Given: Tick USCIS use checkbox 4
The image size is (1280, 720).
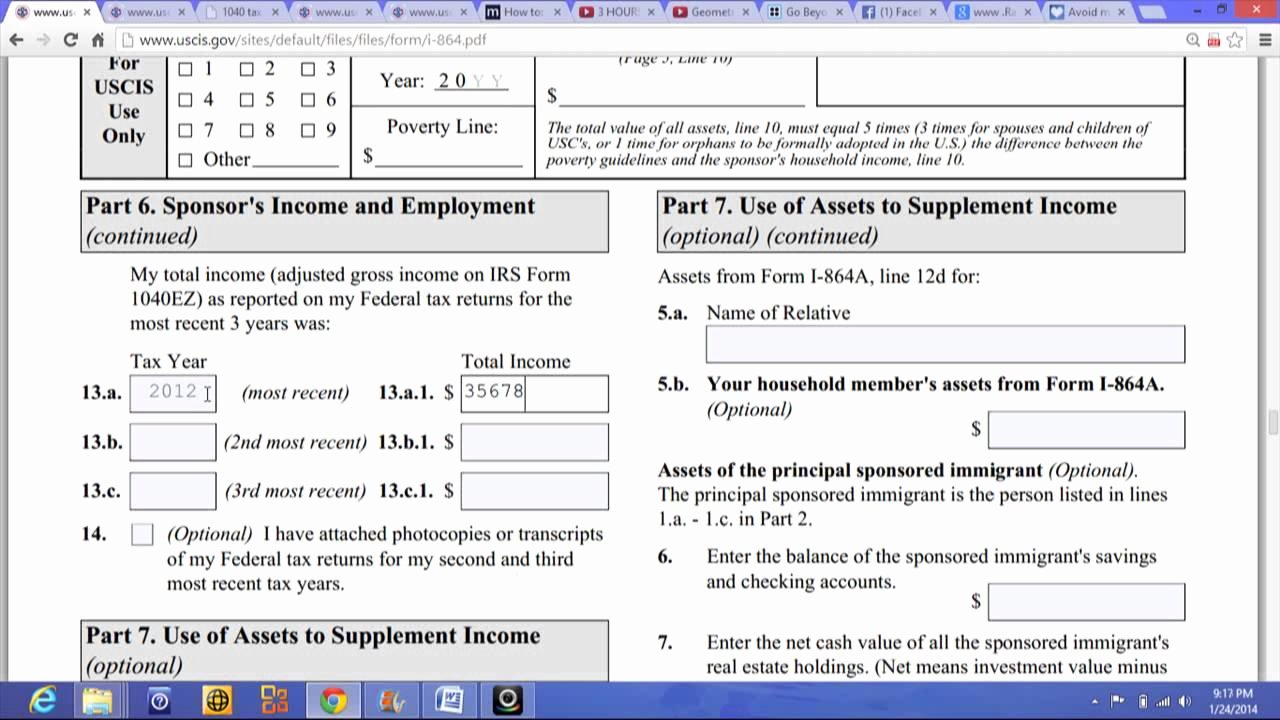Looking at the screenshot, I should coord(185,100).
